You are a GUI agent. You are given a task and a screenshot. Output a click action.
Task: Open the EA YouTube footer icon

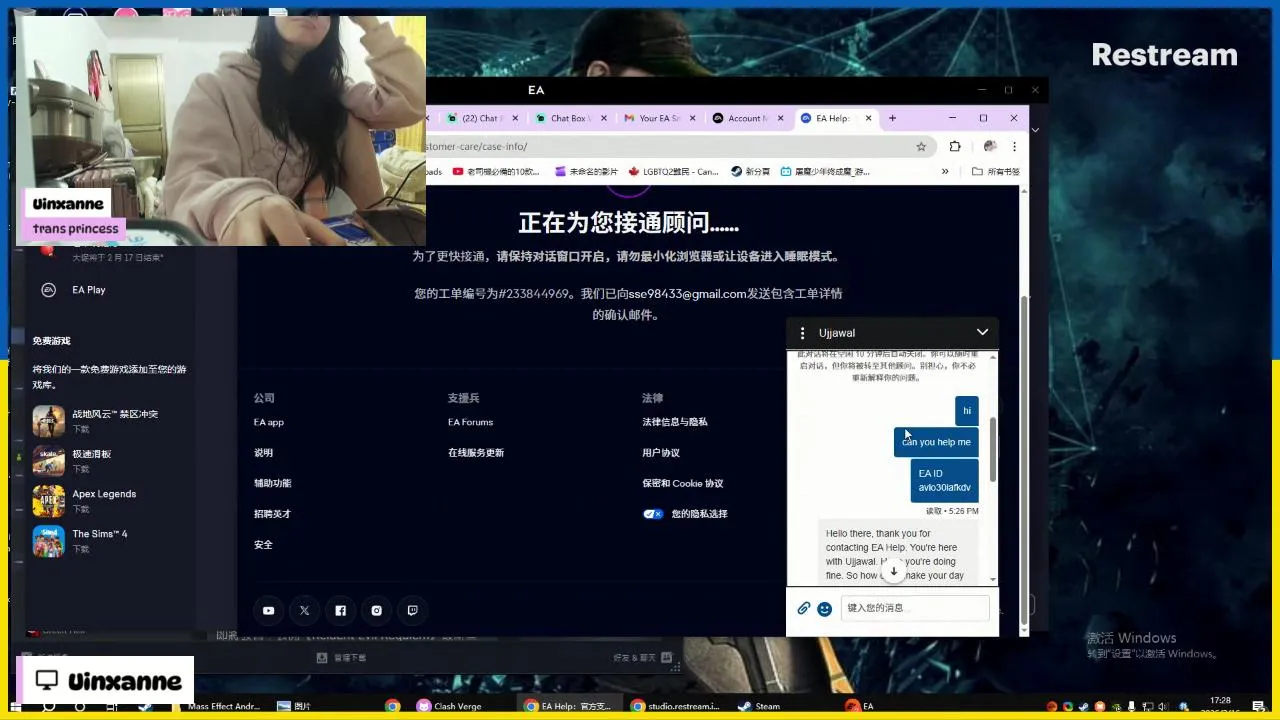click(x=268, y=610)
